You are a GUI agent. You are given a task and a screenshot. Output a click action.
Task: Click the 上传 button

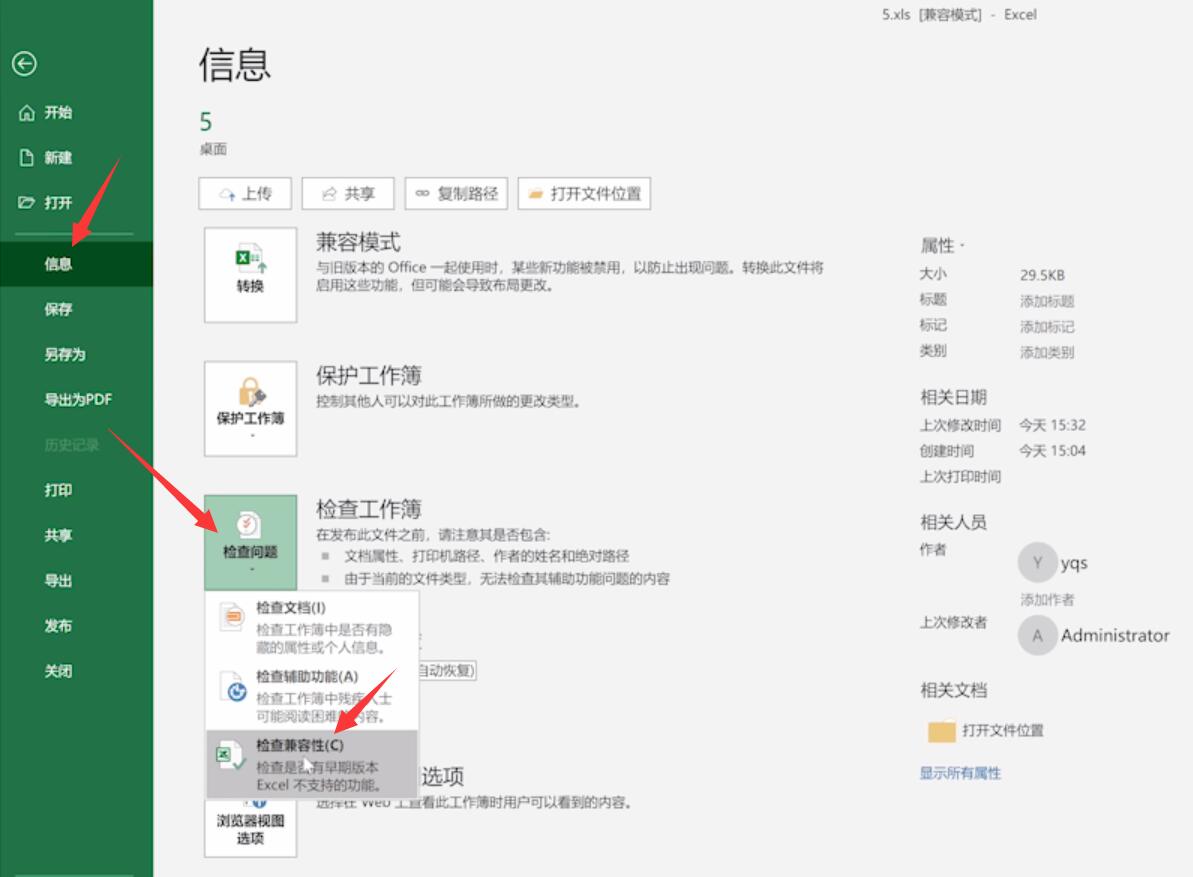245,193
